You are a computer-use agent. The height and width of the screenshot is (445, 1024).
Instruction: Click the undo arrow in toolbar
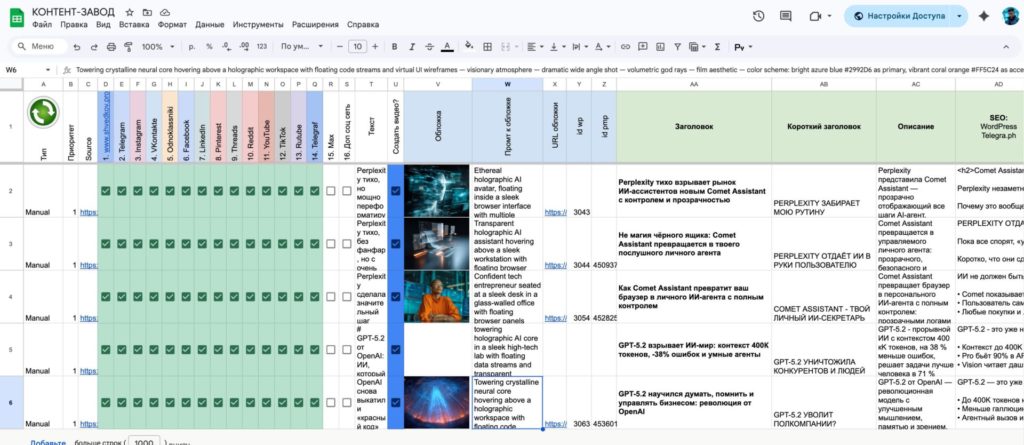coord(77,47)
